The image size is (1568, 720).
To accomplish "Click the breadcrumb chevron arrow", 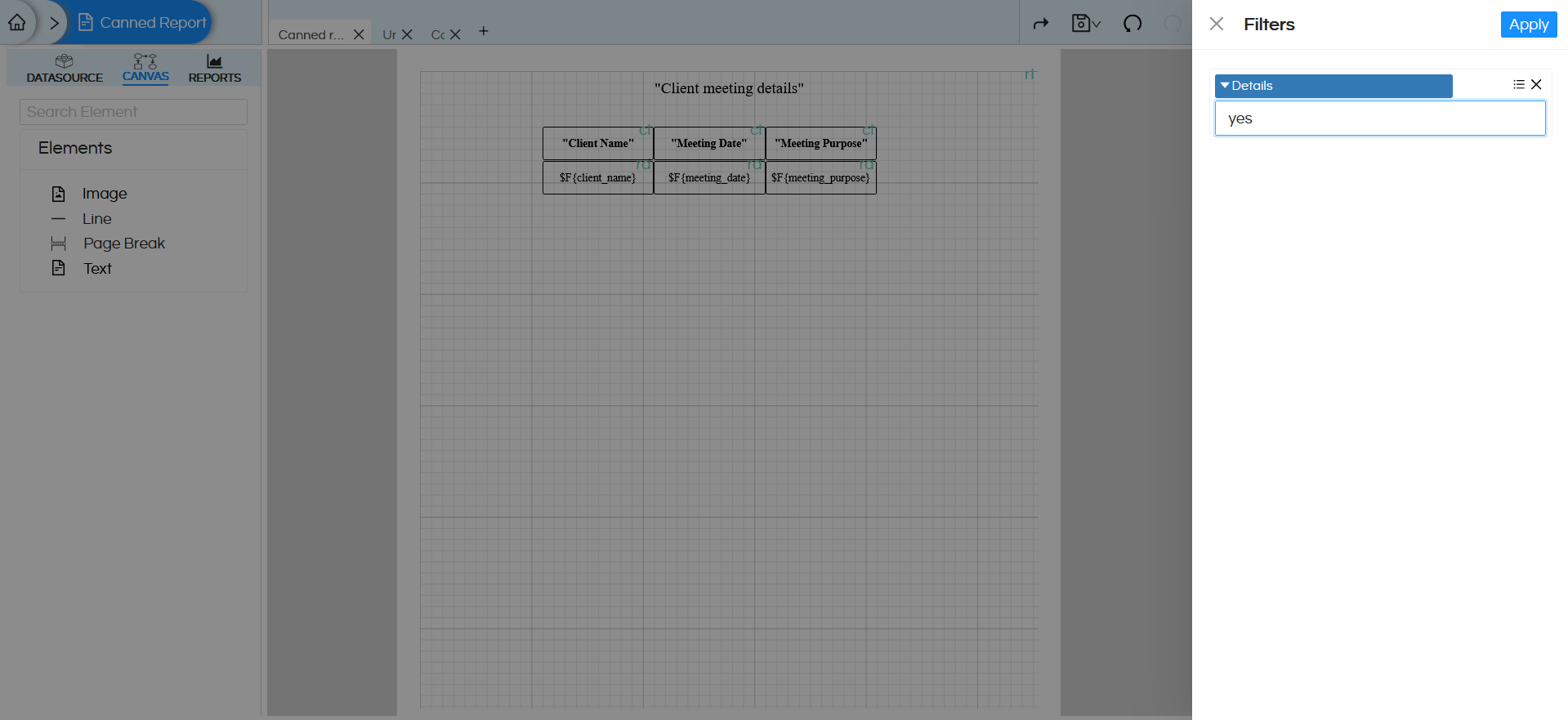I will tap(54, 23).
